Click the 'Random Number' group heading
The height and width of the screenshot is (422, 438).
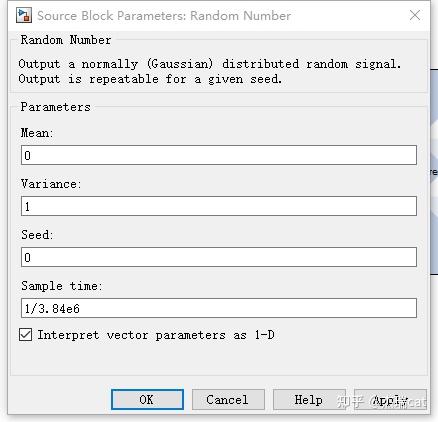pos(66,40)
